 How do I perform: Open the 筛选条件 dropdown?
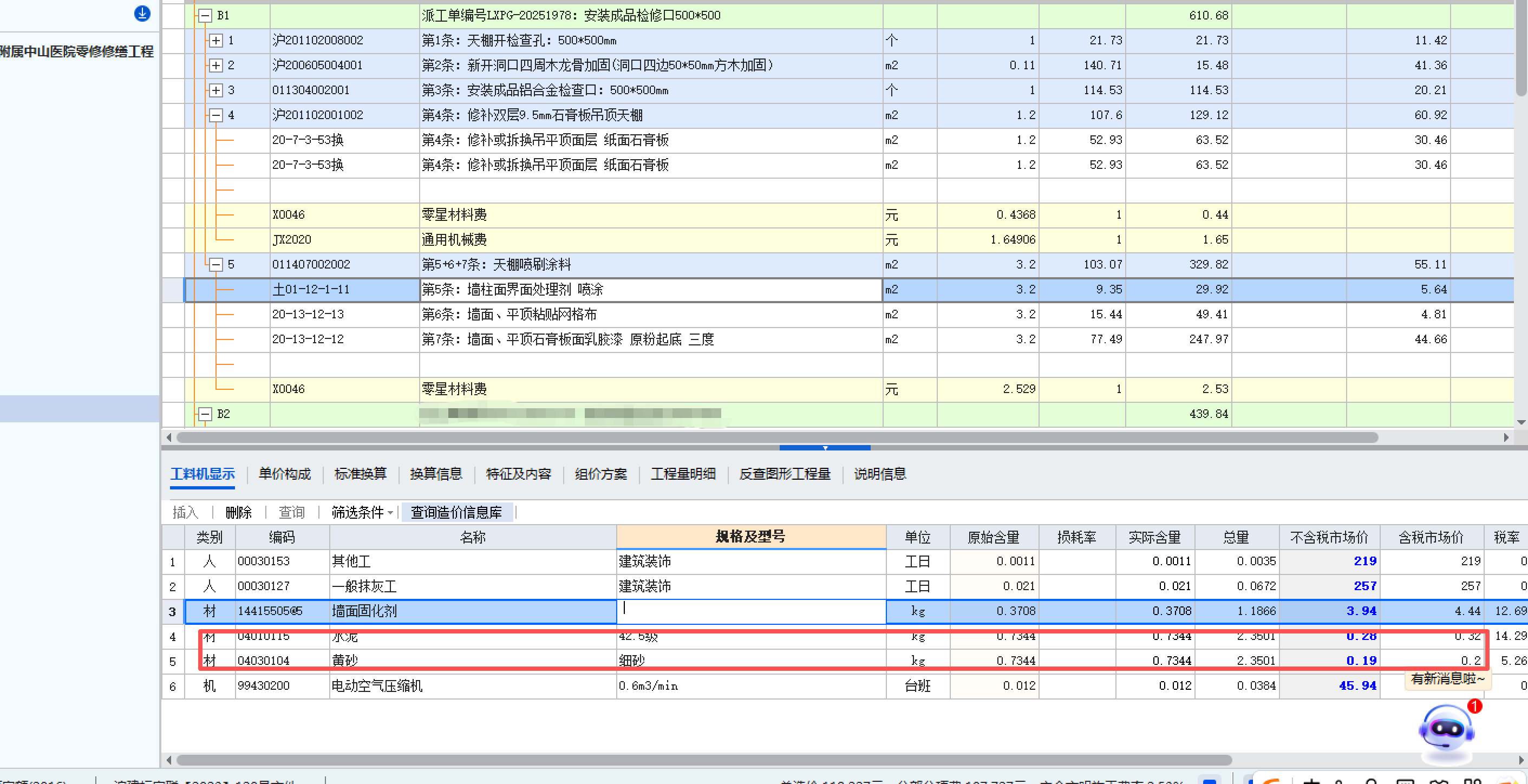[362, 512]
